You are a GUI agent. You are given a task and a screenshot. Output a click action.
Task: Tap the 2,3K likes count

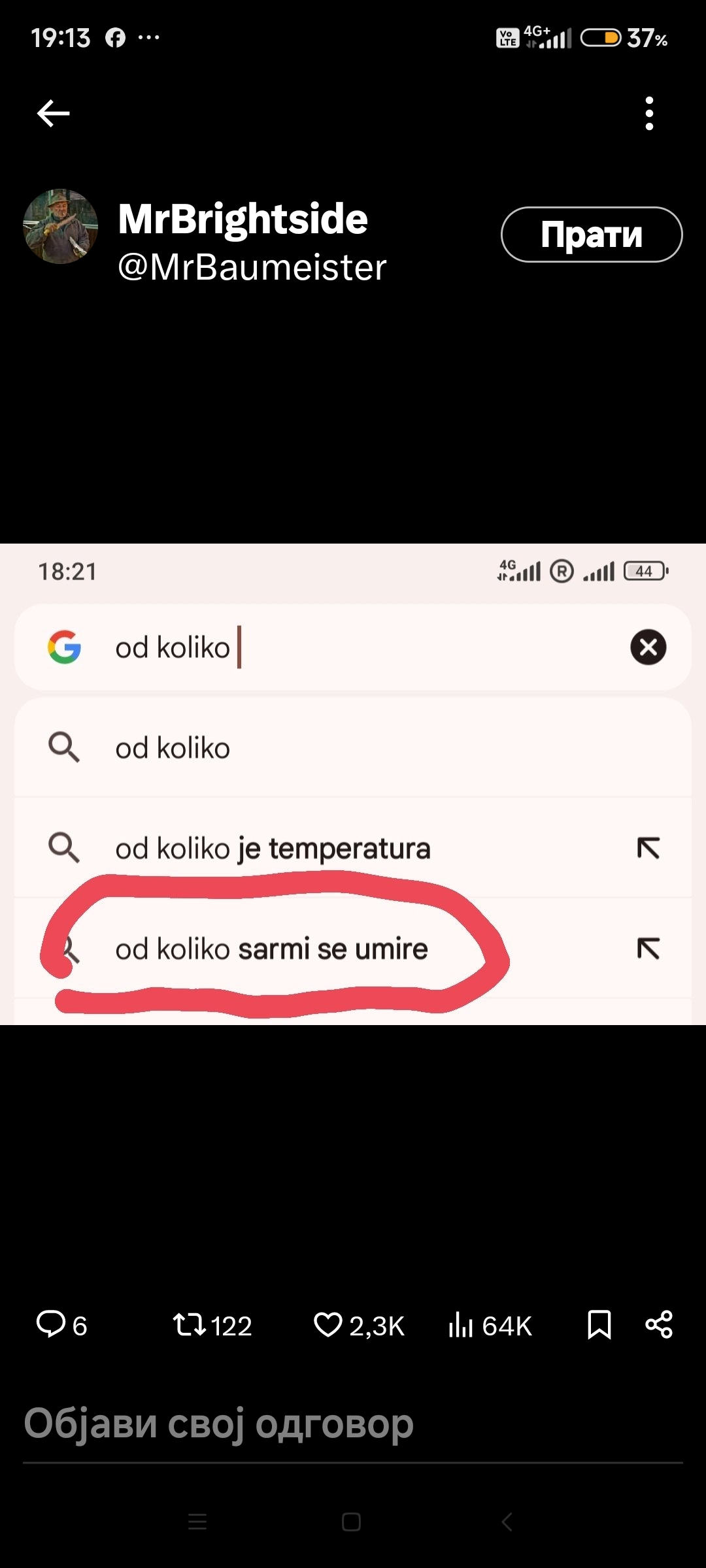click(x=377, y=1326)
